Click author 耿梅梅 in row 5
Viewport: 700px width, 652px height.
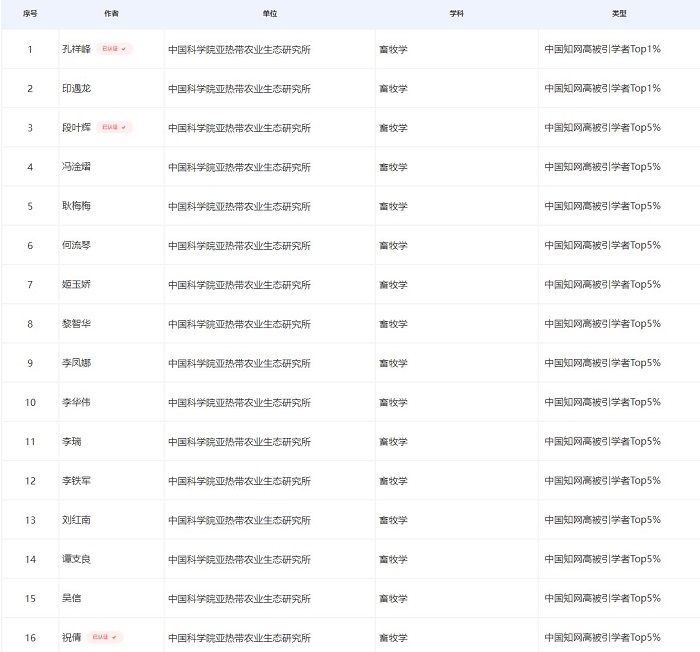(76, 206)
